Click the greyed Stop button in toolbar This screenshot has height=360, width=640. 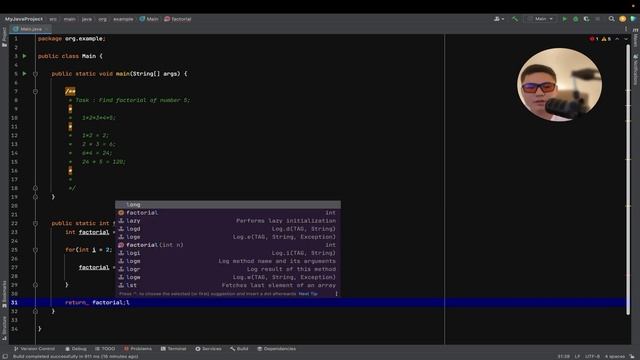point(598,19)
